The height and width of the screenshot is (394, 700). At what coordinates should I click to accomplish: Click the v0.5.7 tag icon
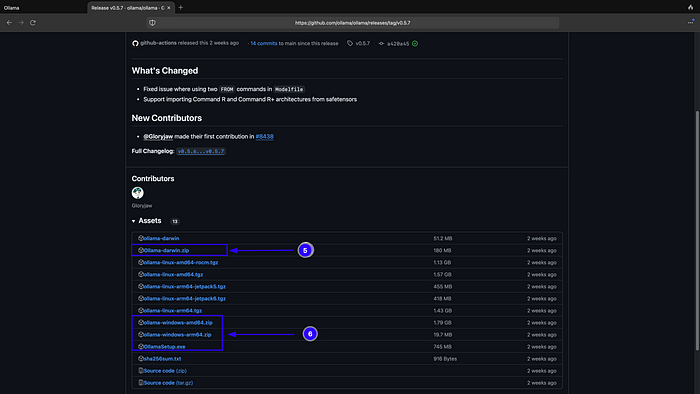(350, 43)
